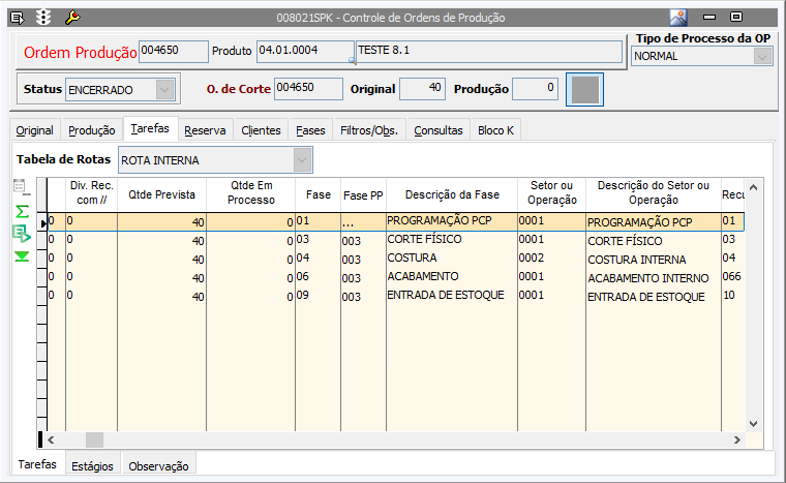The width and height of the screenshot is (786, 483).
Task: Click the Produto code field 04.01.0004
Action: pos(305,51)
